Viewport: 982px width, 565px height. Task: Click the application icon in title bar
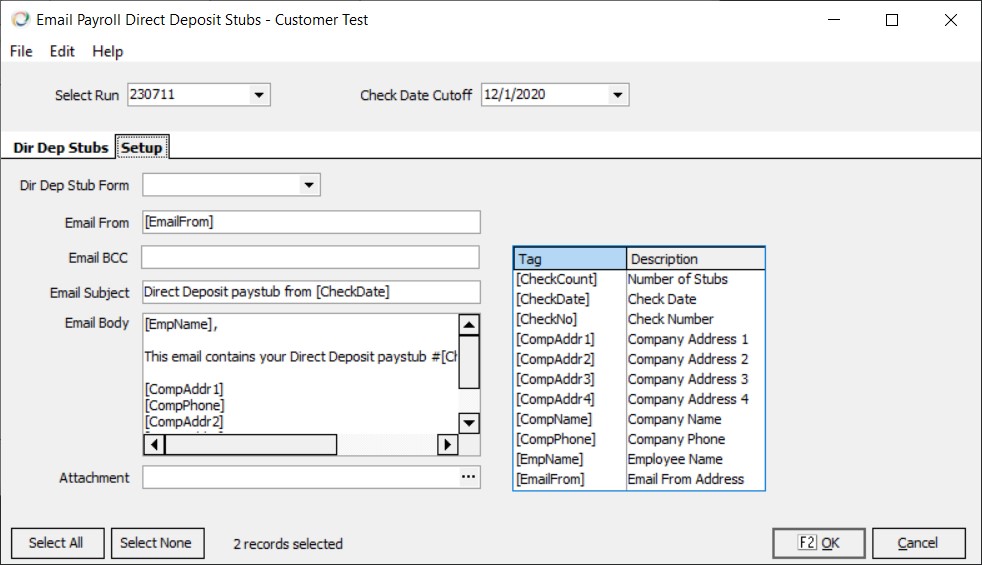point(18,19)
